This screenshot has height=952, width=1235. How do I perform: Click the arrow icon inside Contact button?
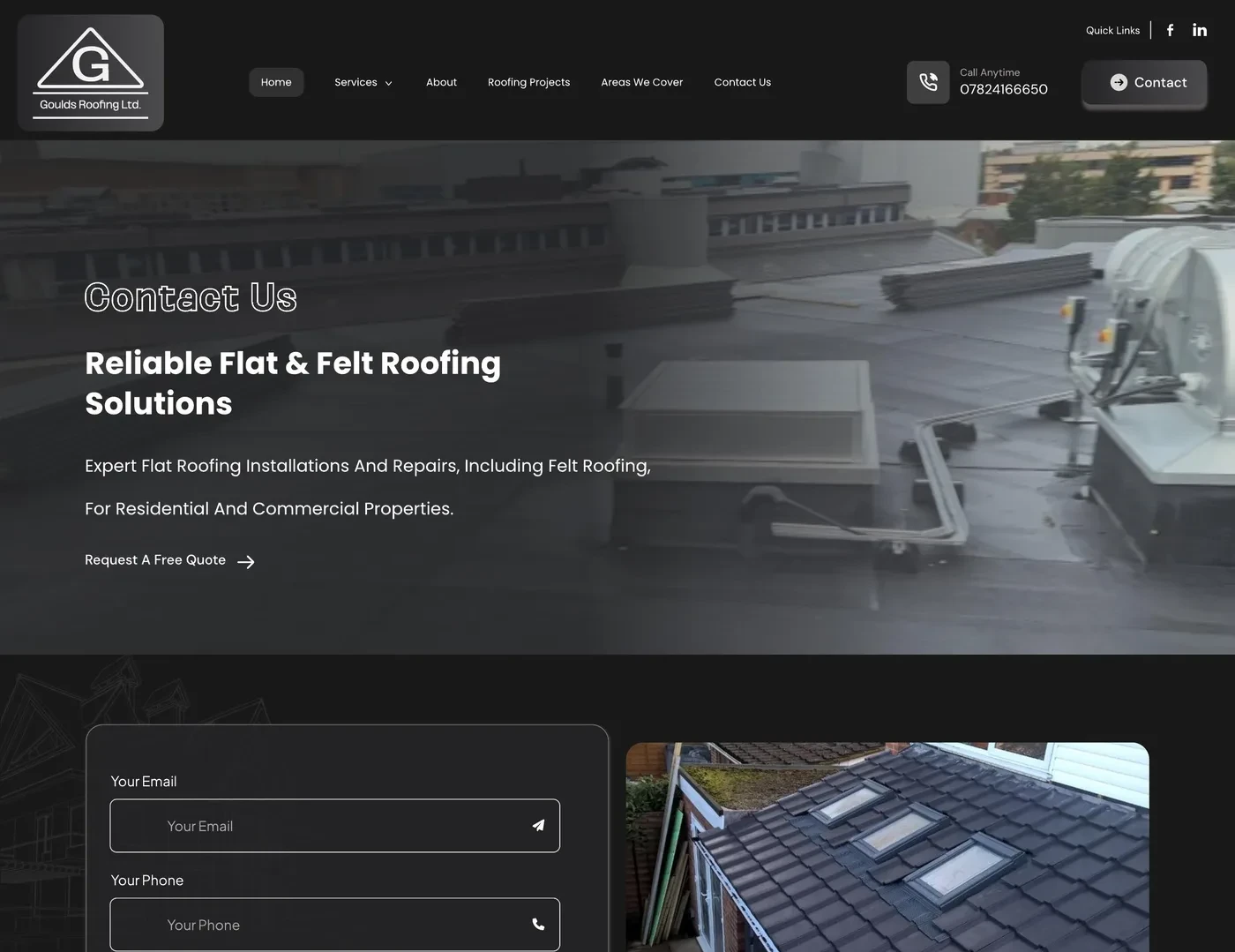click(x=1119, y=82)
